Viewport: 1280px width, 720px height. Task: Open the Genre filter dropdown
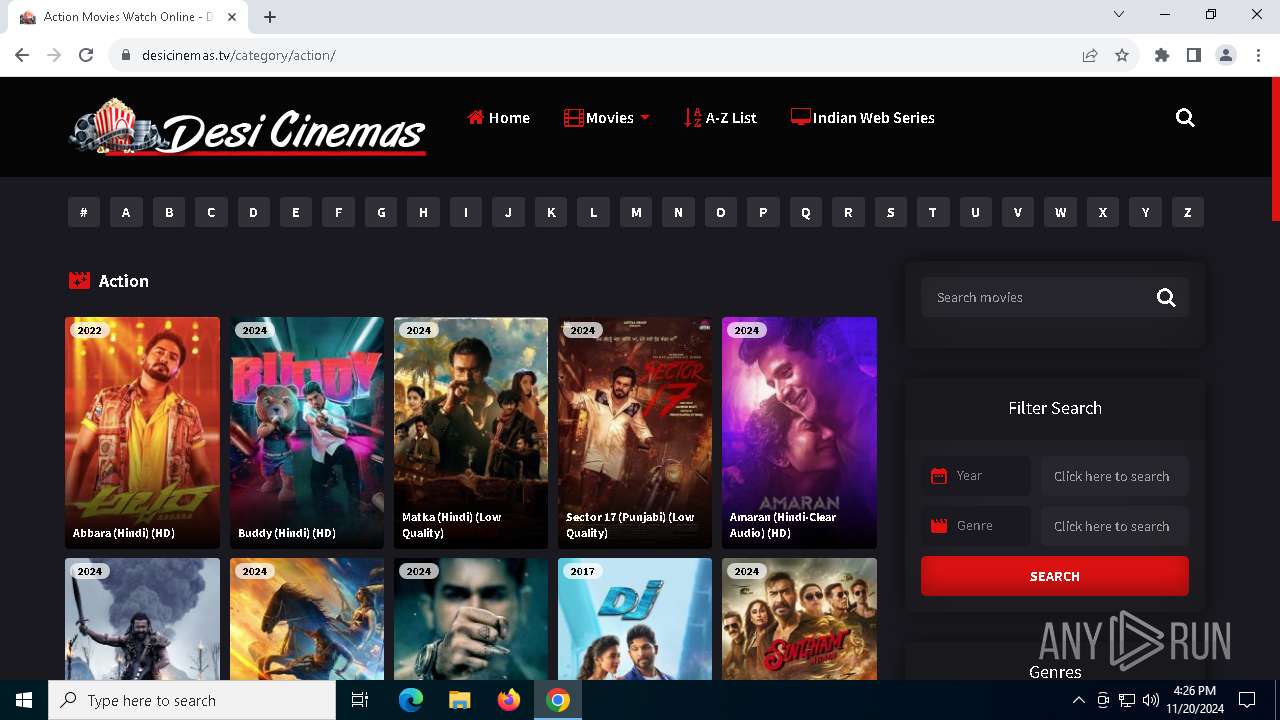(1115, 526)
